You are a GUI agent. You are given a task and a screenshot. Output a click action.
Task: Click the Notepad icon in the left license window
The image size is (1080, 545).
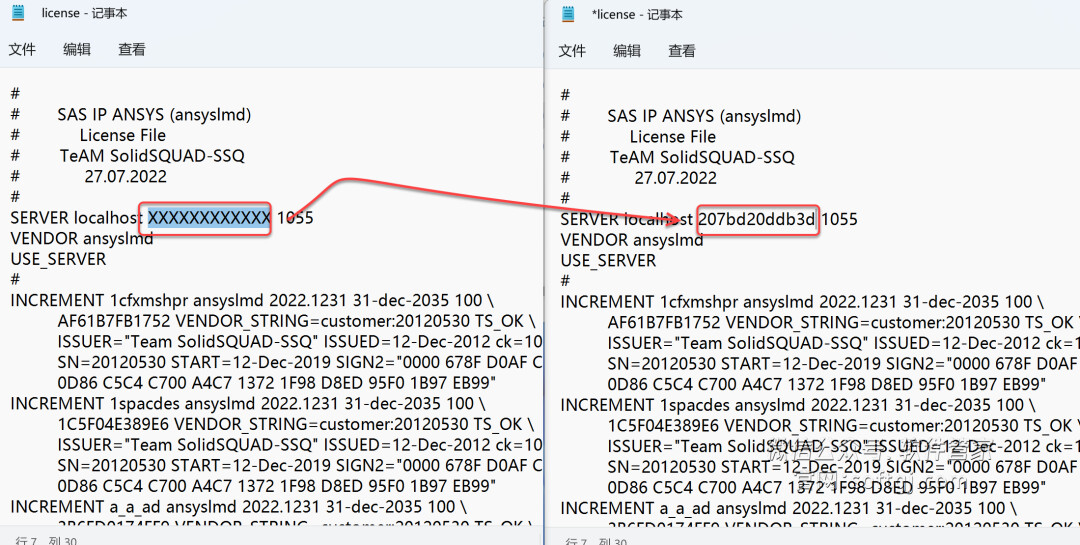[x=18, y=13]
